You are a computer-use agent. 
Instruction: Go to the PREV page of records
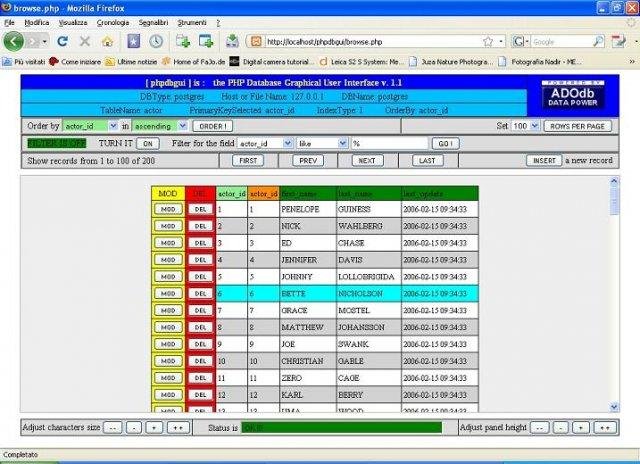point(308,160)
